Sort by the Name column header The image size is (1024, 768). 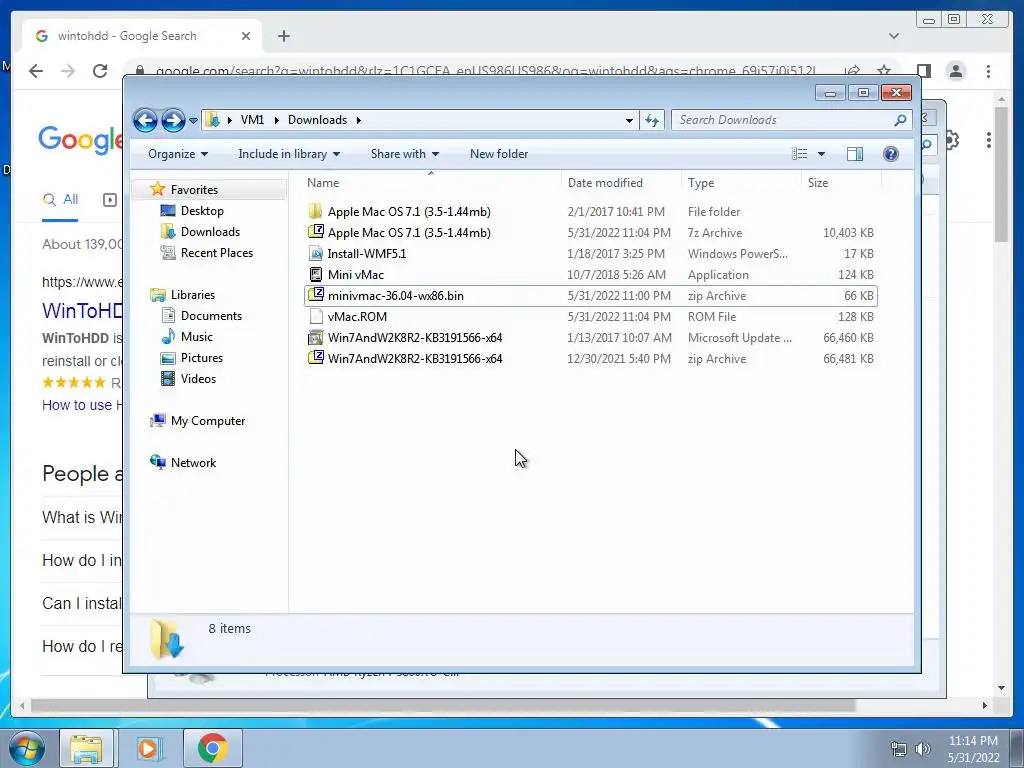(431, 183)
